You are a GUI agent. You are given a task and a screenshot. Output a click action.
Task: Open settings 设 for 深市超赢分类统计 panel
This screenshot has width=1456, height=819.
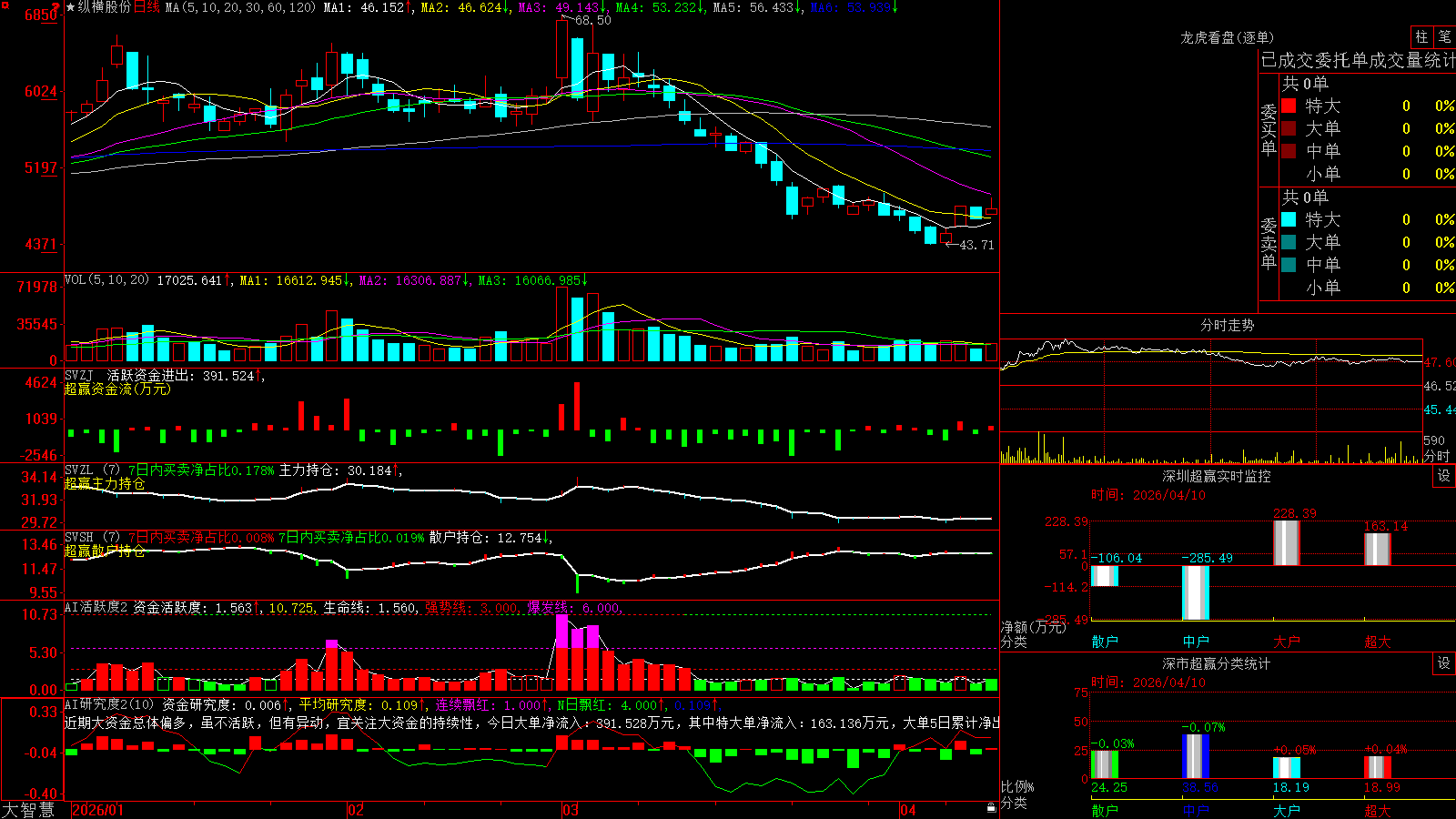click(1443, 663)
